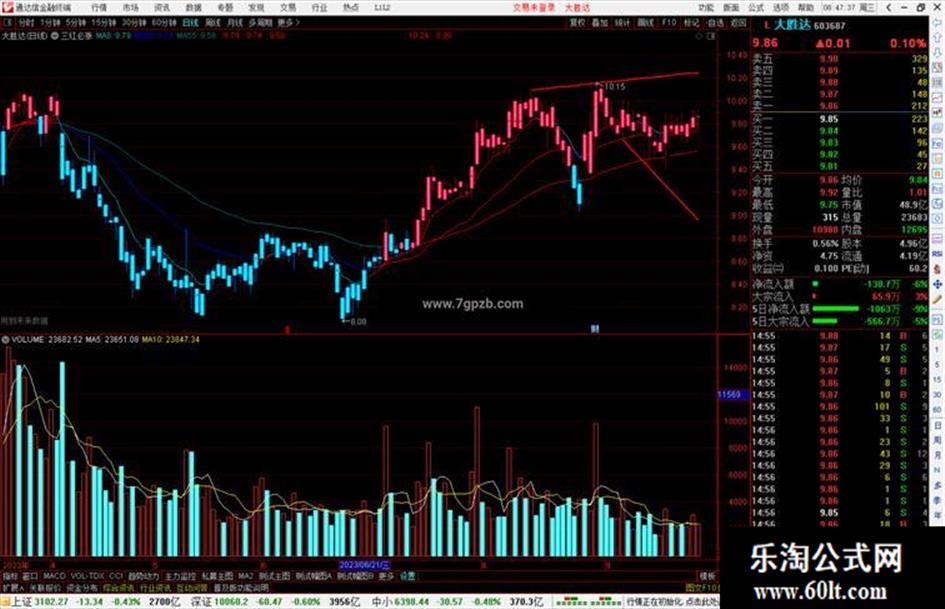The width and height of the screenshot is (945, 609).
Task: Click stock name 大胜达 in quote panel
Action: (792, 25)
